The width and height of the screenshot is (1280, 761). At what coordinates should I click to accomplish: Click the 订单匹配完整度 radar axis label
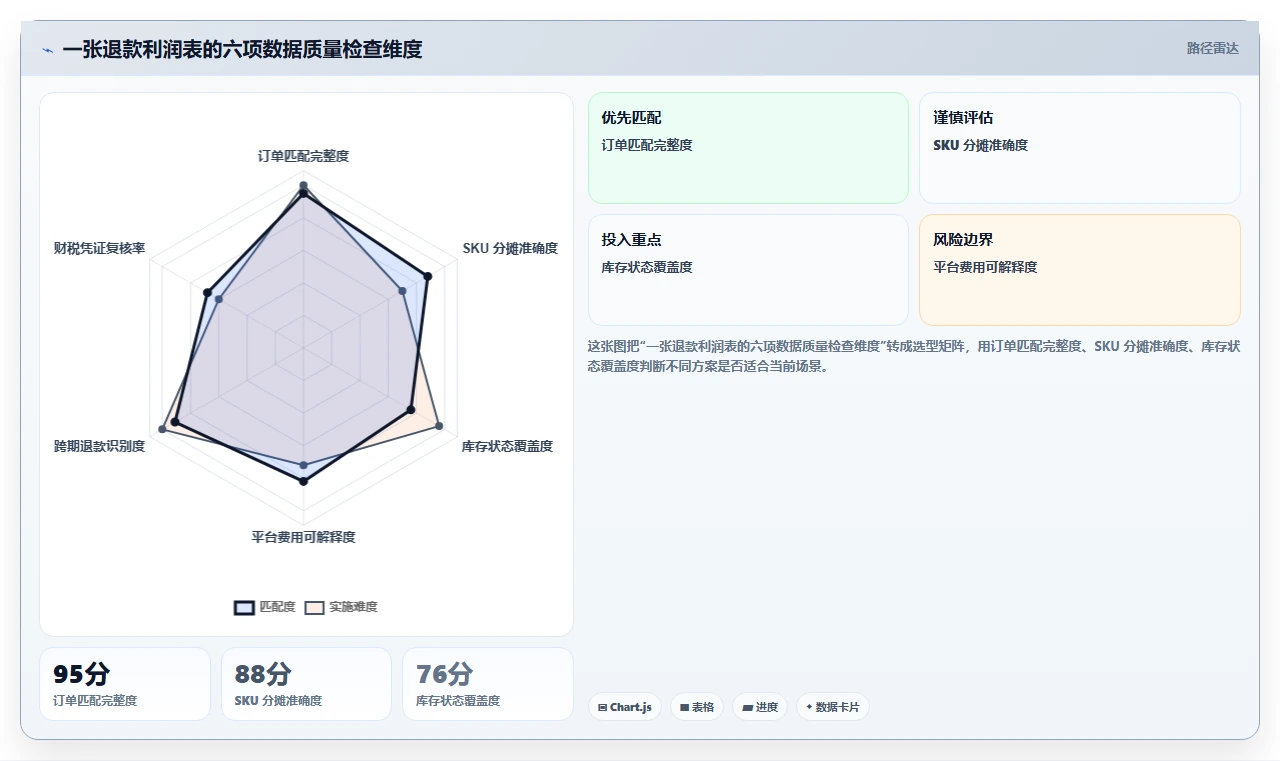303,156
